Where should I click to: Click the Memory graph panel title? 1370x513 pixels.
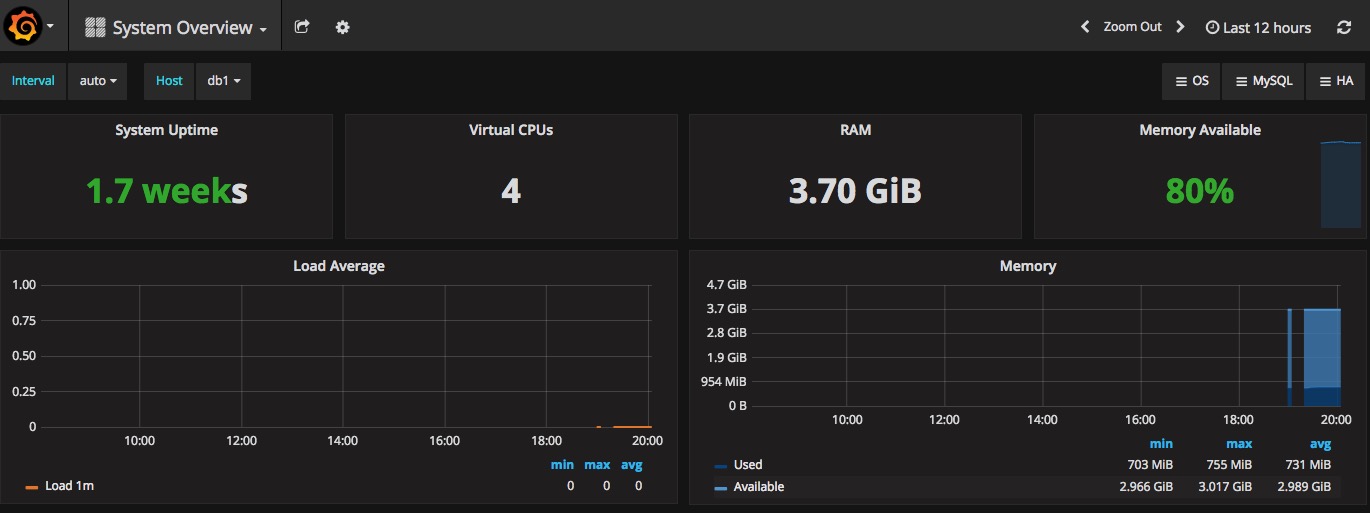point(1028,266)
